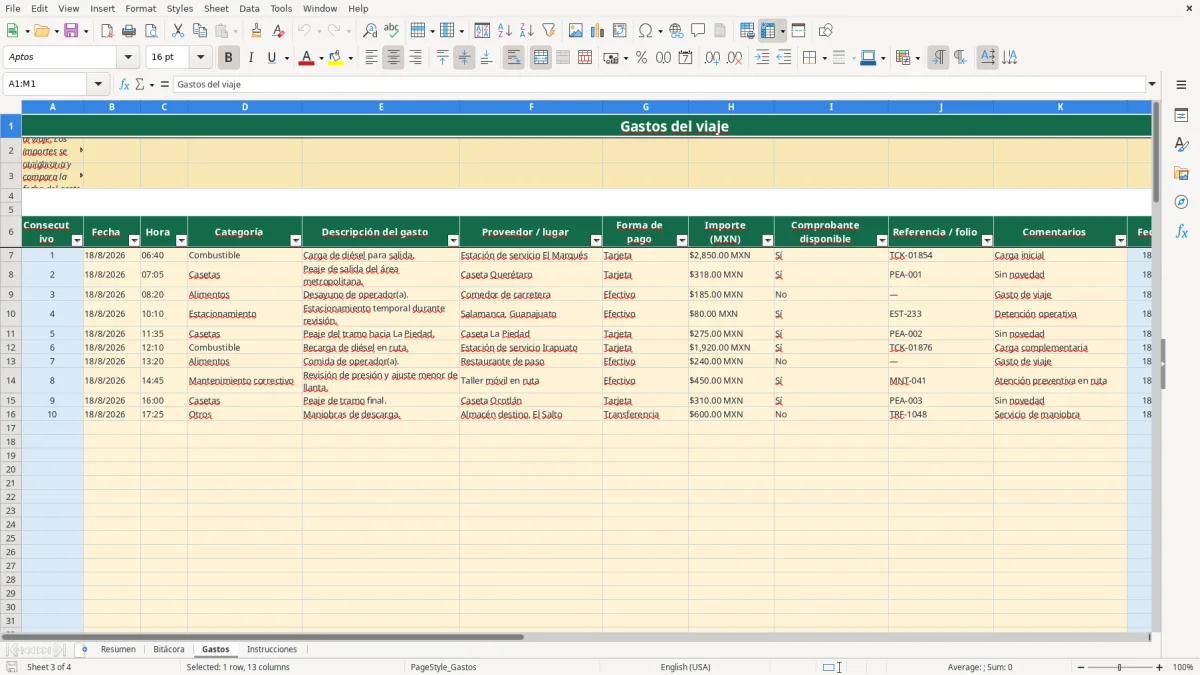The image size is (1200, 675).
Task: Open Borders dropdown arrow
Action: (x=823, y=58)
